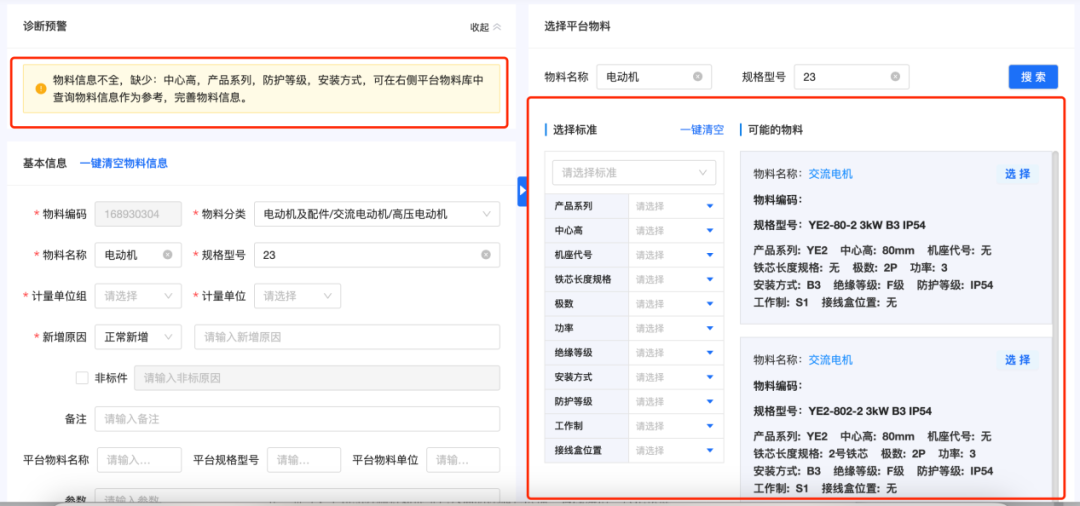Tick the 非标件 checkbox
Screen dimensions: 1080x506
pyautogui.click(x=82, y=378)
